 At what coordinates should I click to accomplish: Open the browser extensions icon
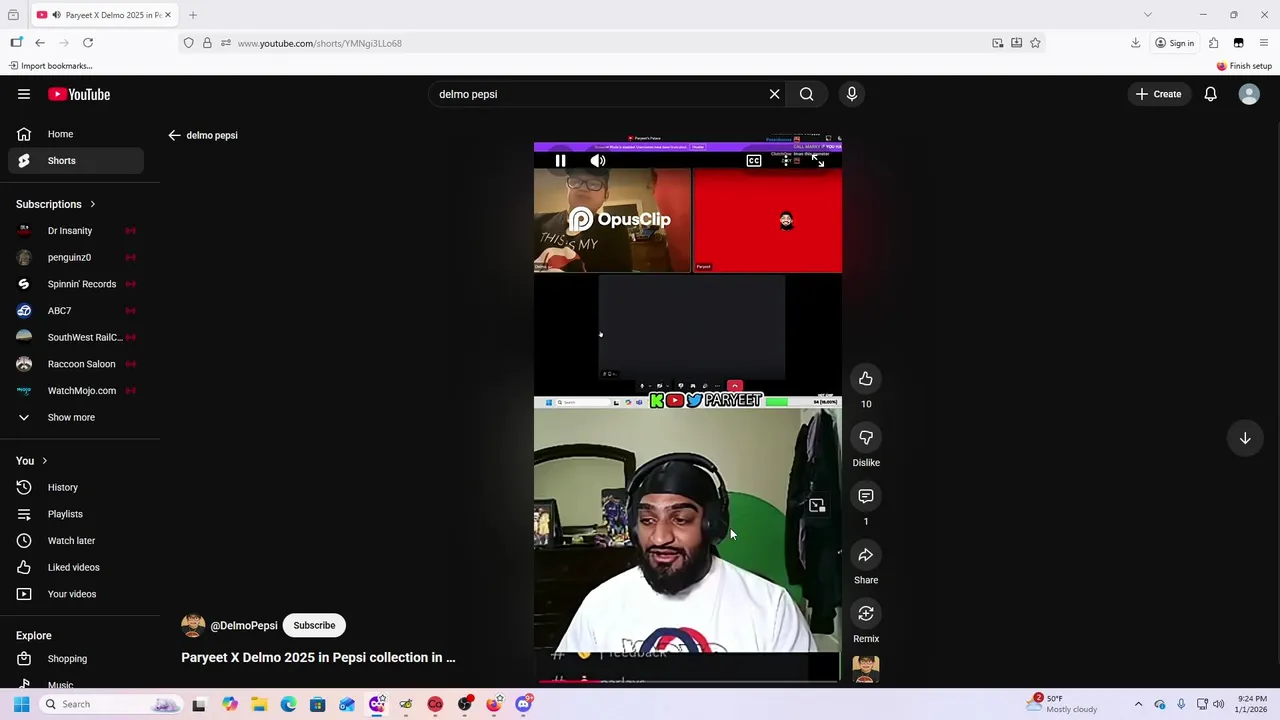coord(1213,43)
